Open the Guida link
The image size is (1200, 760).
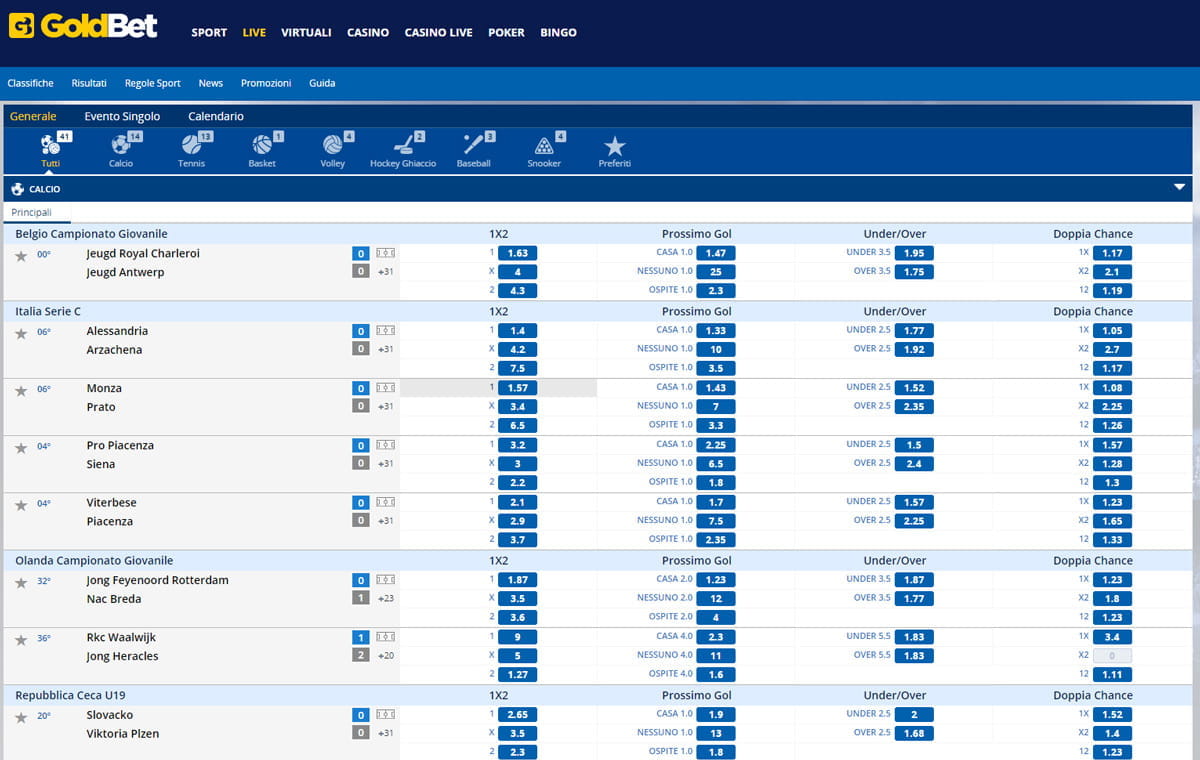[x=322, y=83]
